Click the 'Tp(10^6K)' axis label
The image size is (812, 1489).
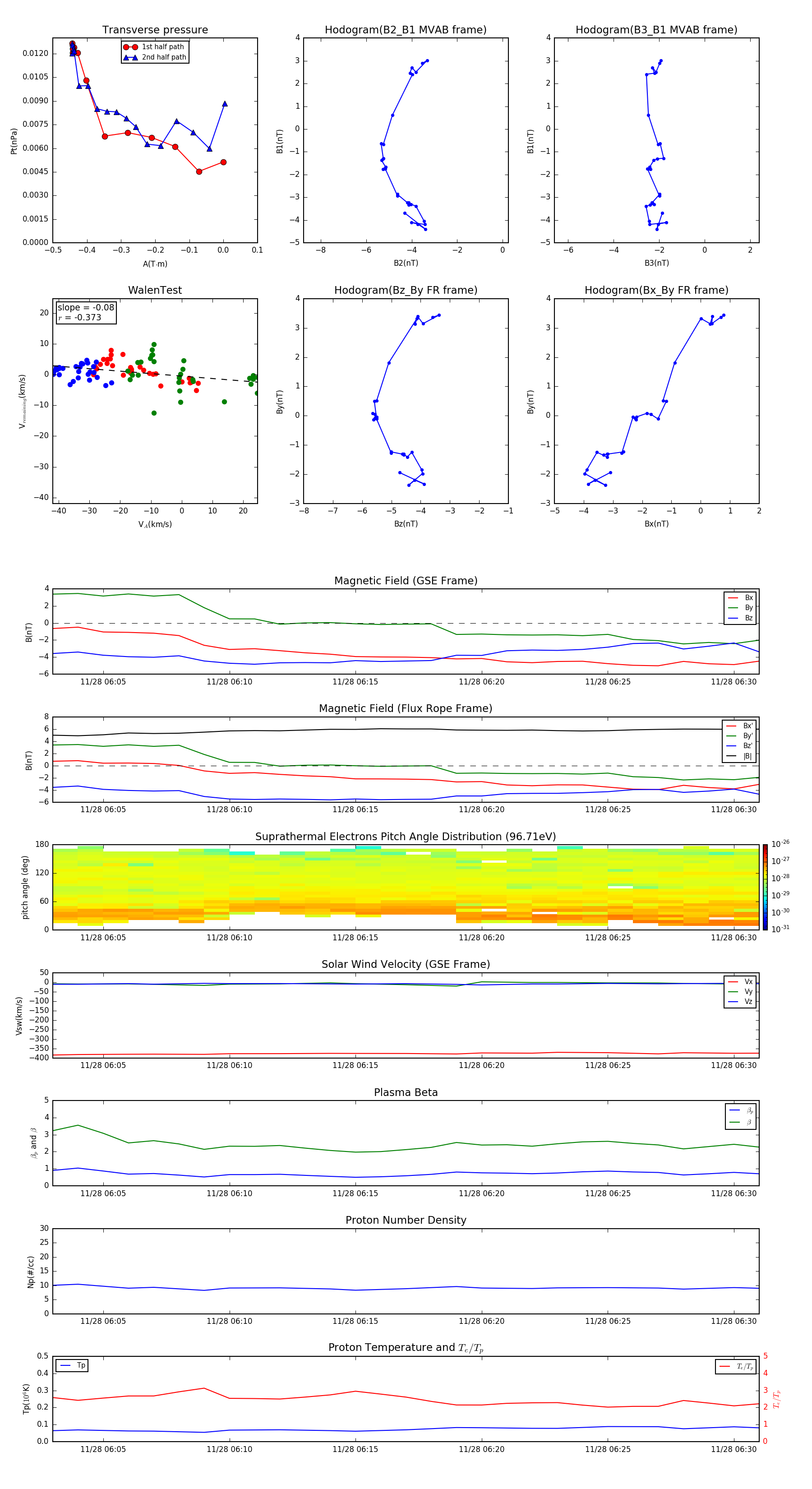pos(26,1399)
